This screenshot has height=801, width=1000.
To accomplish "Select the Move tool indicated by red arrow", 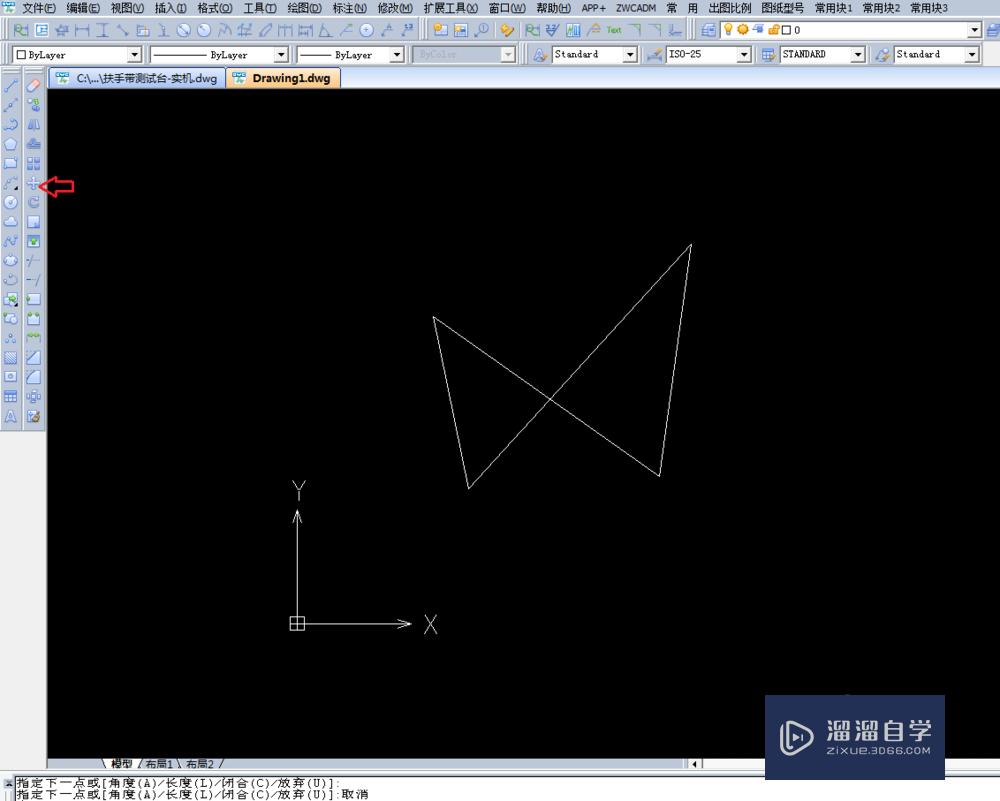I will point(33,182).
